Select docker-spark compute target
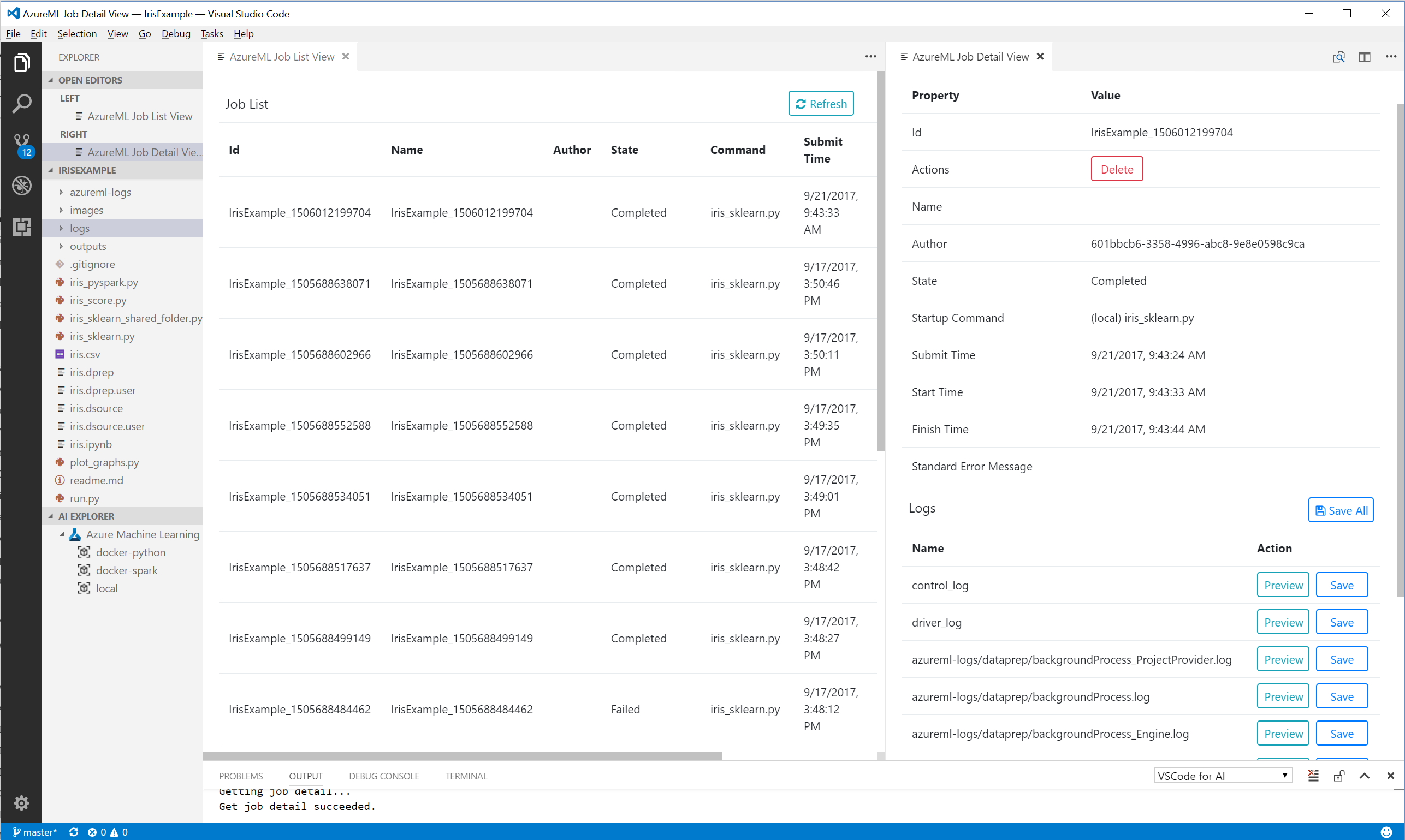Viewport: 1405px width, 840px height. pyautogui.click(x=127, y=570)
